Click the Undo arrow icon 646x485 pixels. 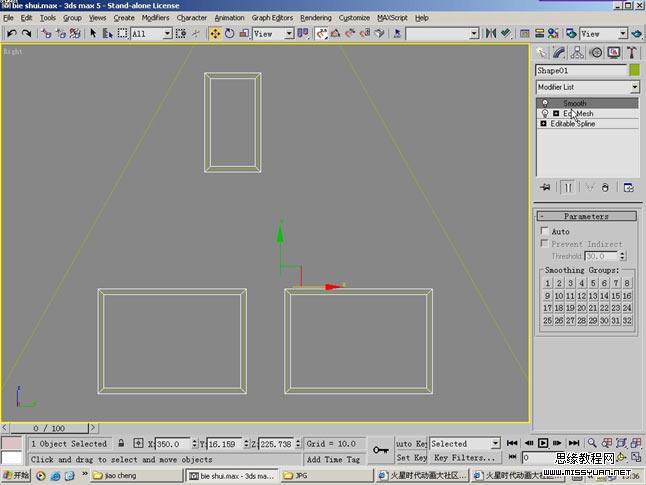click(x=12, y=33)
